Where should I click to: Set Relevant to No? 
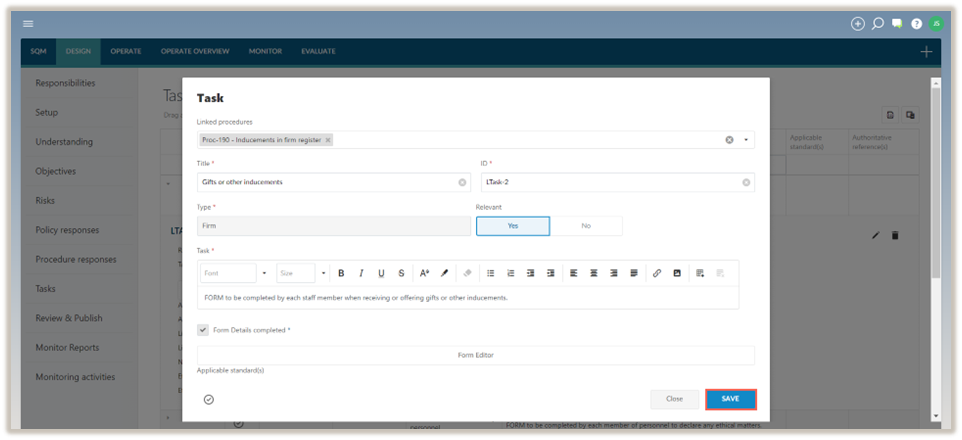[585, 226]
